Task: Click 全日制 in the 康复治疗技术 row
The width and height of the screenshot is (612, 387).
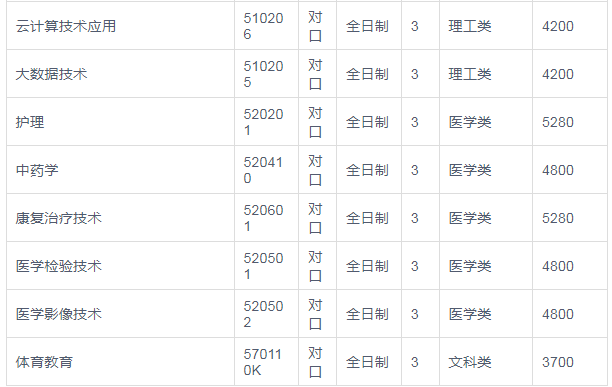Action: [367, 218]
